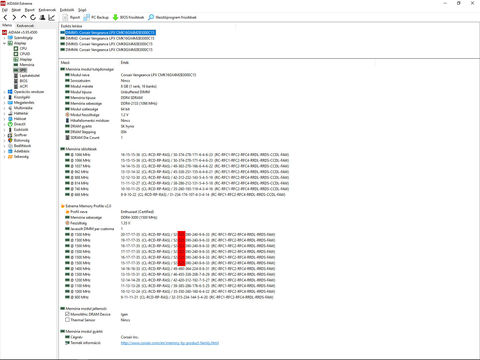The height and width of the screenshot is (360, 480).
Task: Click the user silhouette toolbar icon
Action: [x=42, y=17]
